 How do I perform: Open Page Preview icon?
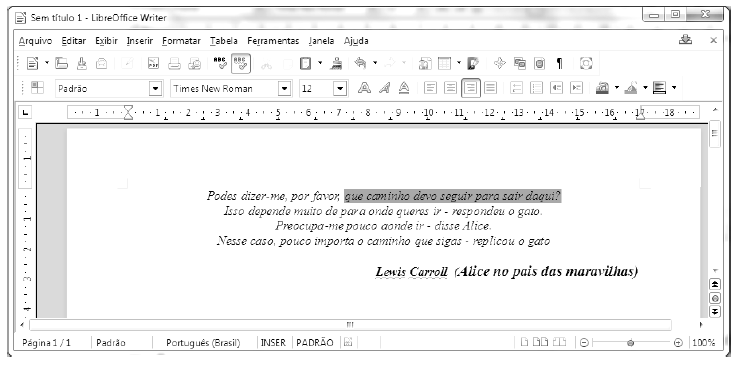point(195,63)
